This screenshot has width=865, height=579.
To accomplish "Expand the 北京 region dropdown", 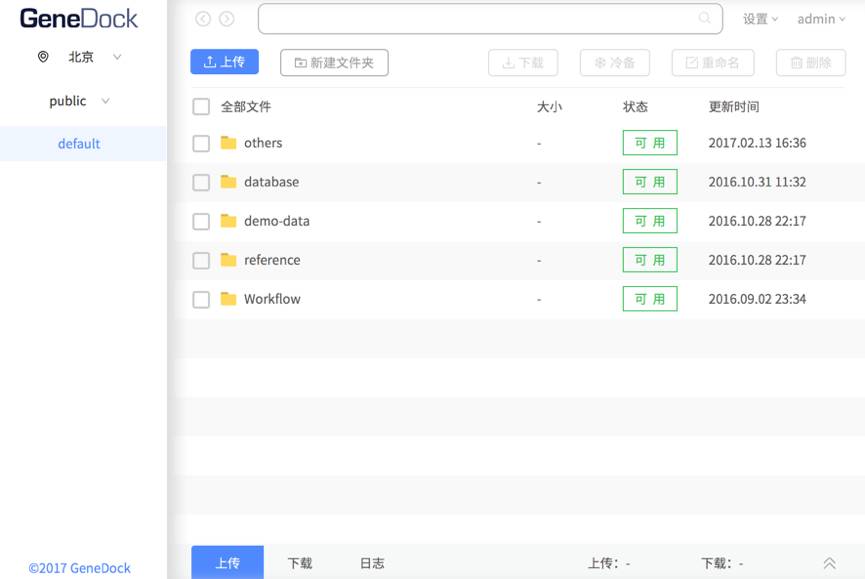I will 117,57.
